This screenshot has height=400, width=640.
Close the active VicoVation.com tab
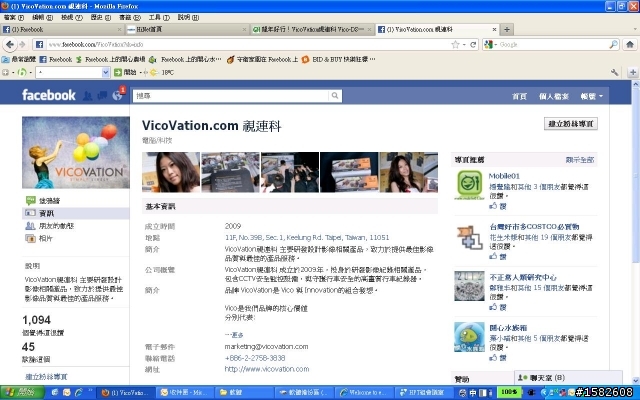tap(494, 29)
